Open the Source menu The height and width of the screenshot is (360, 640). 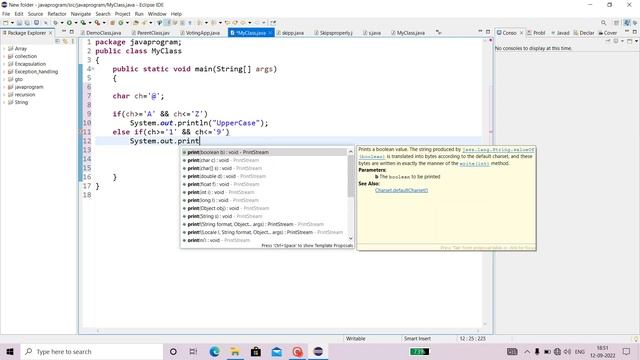(35, 14)
